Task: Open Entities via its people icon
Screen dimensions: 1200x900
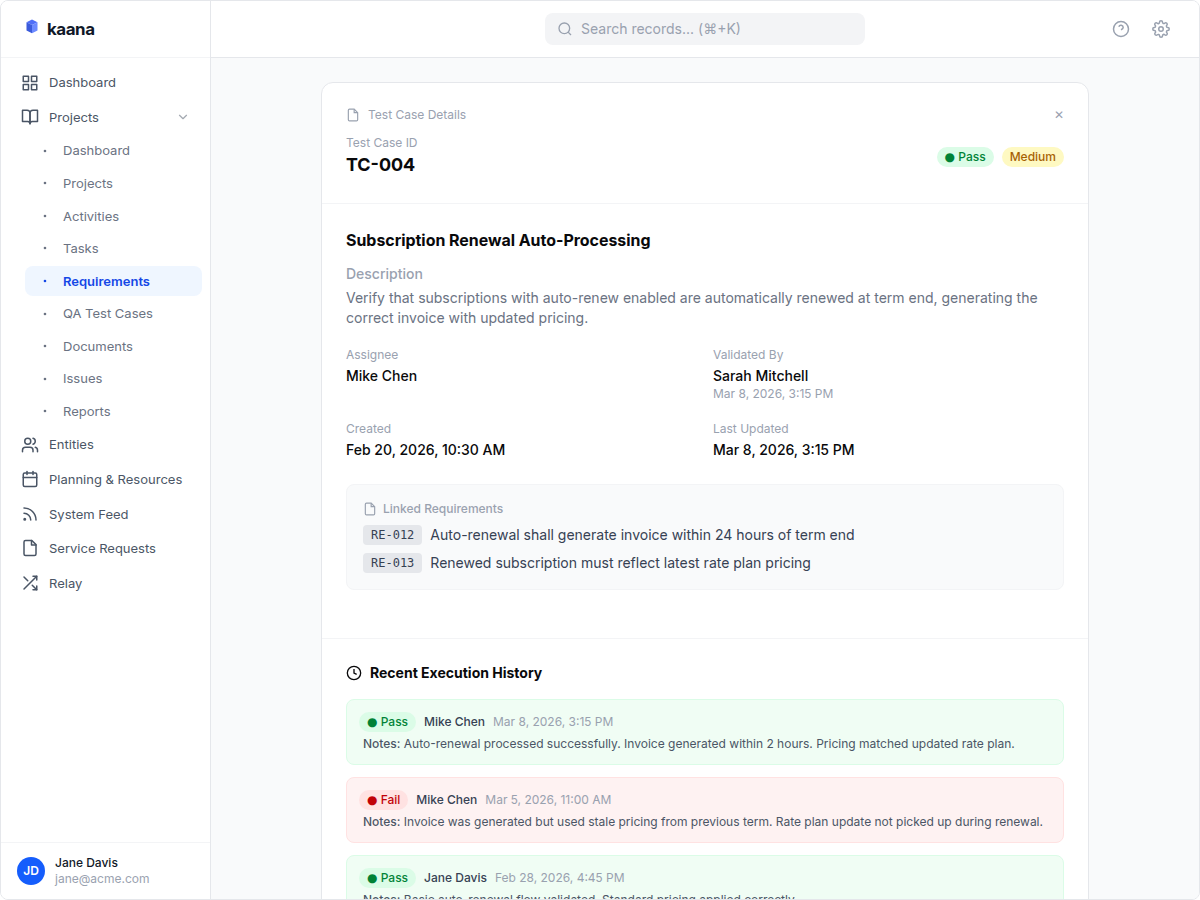Action: (31, 444)
